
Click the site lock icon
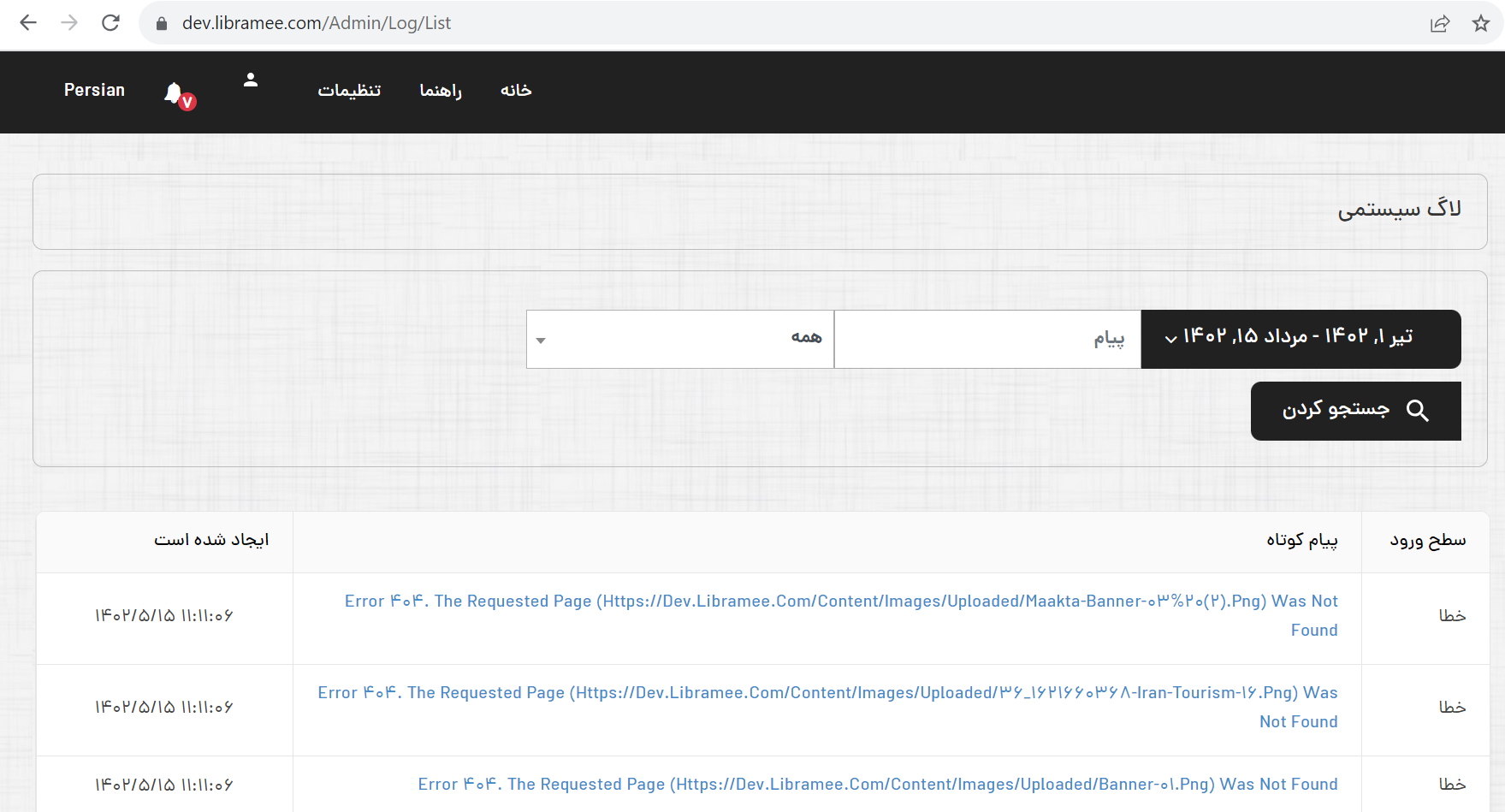pyautogui.click(x=161, y=23)
